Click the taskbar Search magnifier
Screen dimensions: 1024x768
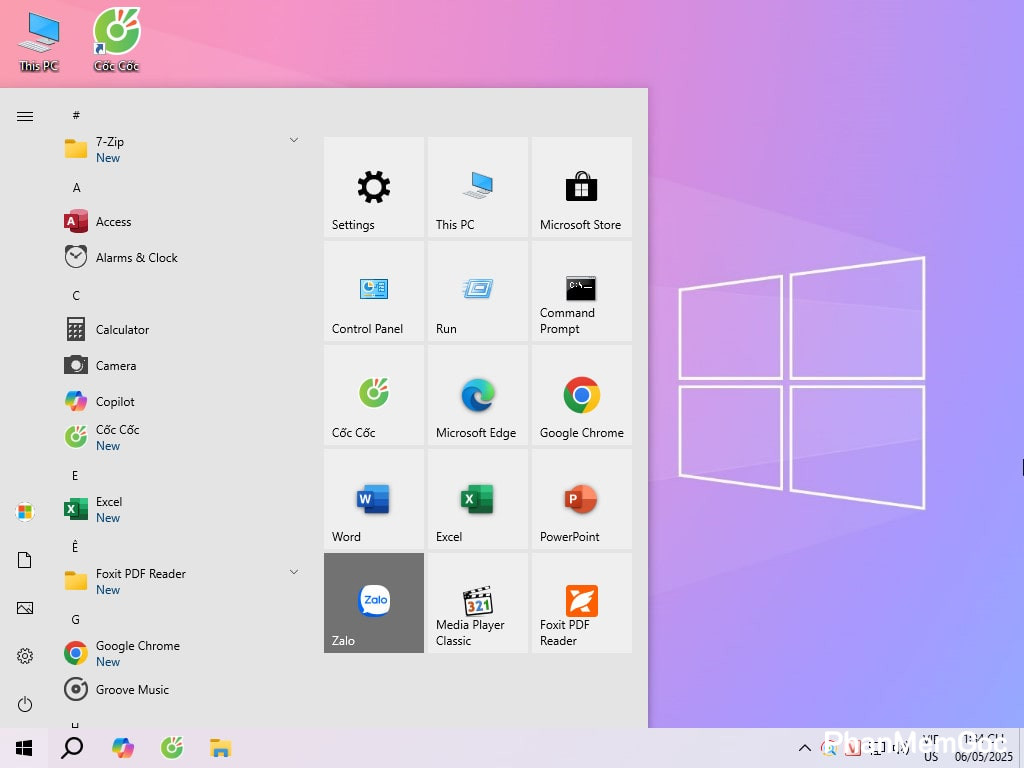(72, 748)
